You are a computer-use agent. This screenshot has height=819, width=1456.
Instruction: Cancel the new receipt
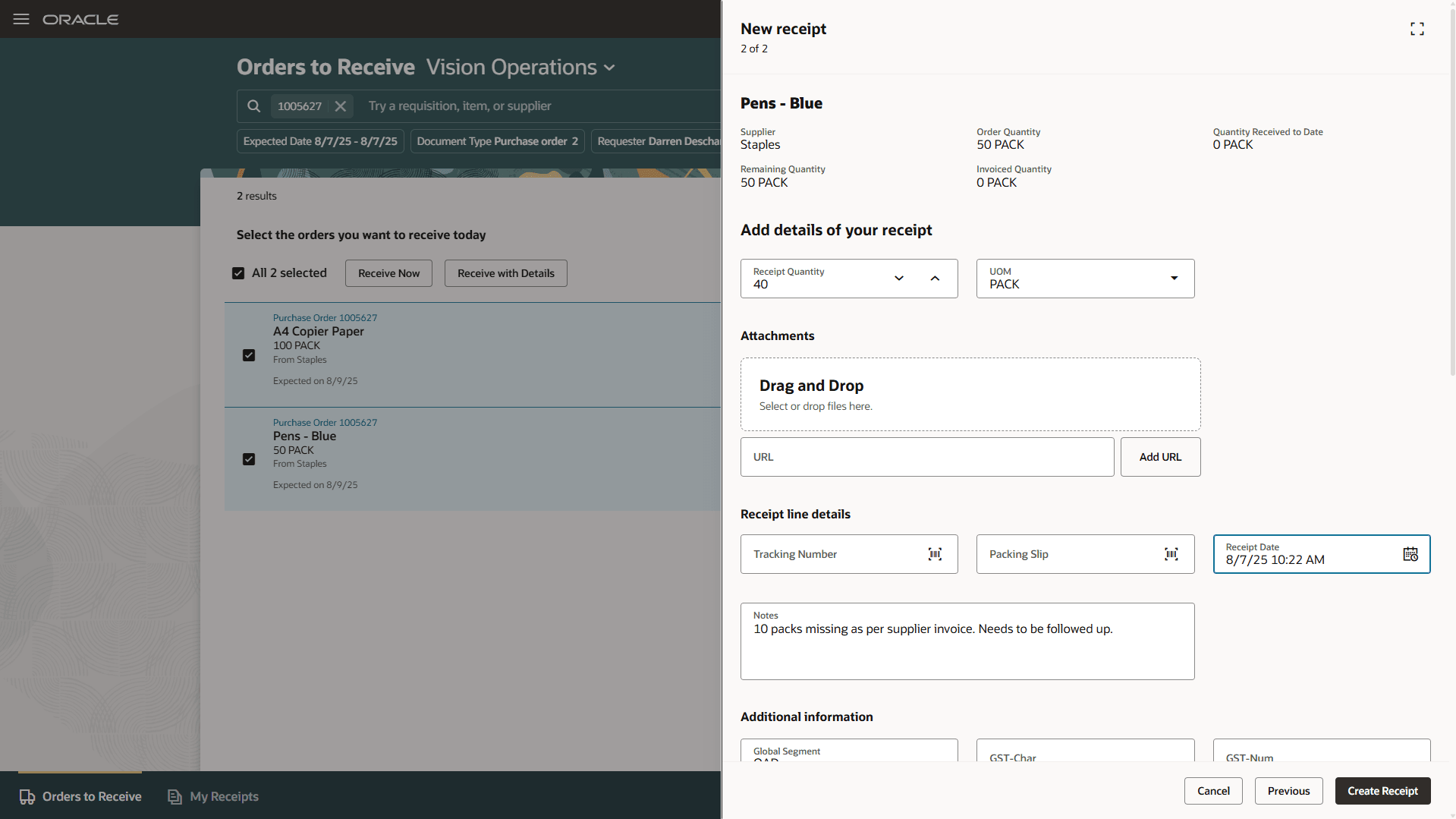coord(1213,791)
